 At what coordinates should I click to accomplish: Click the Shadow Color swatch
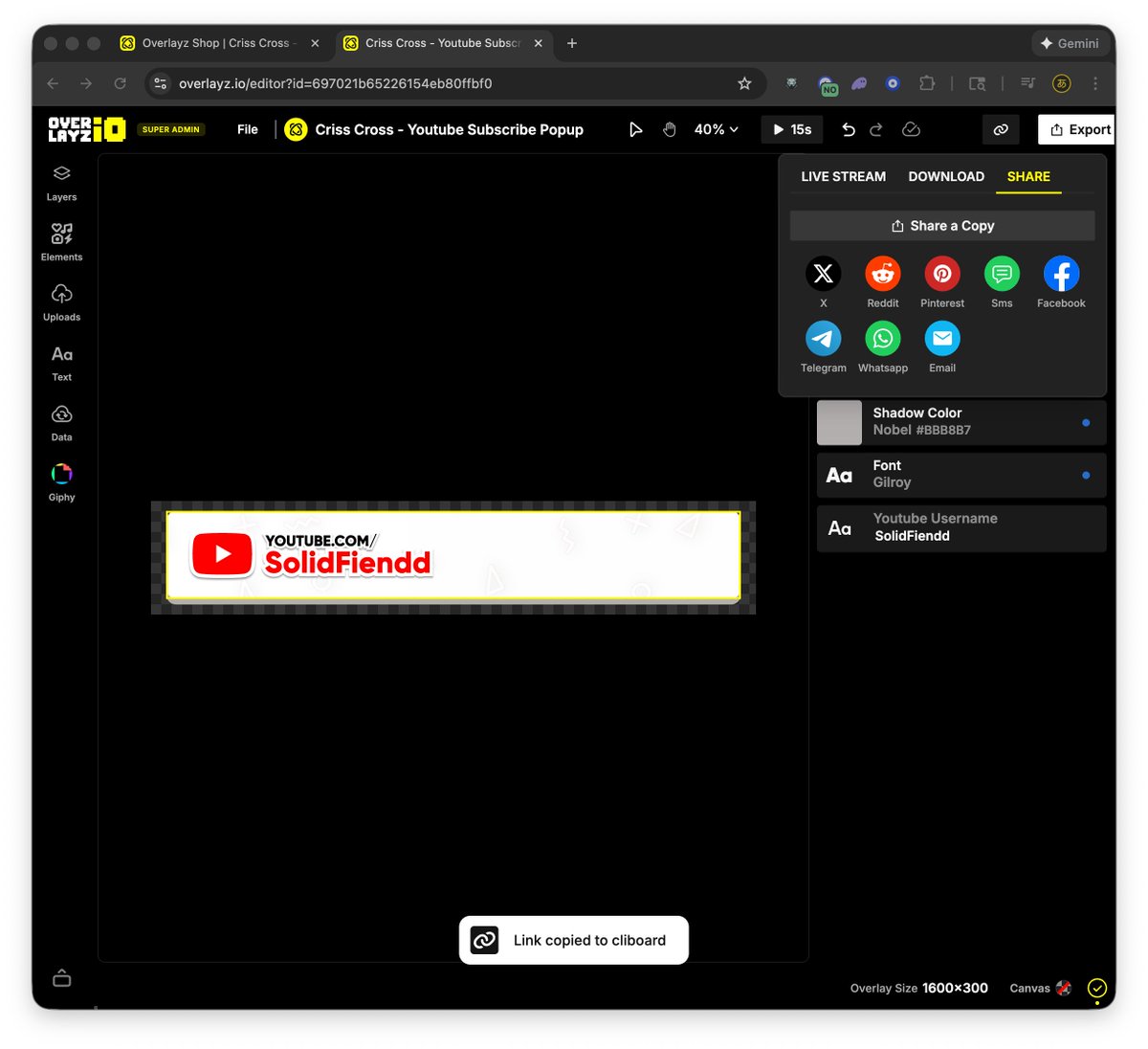[x=839, y=422]
